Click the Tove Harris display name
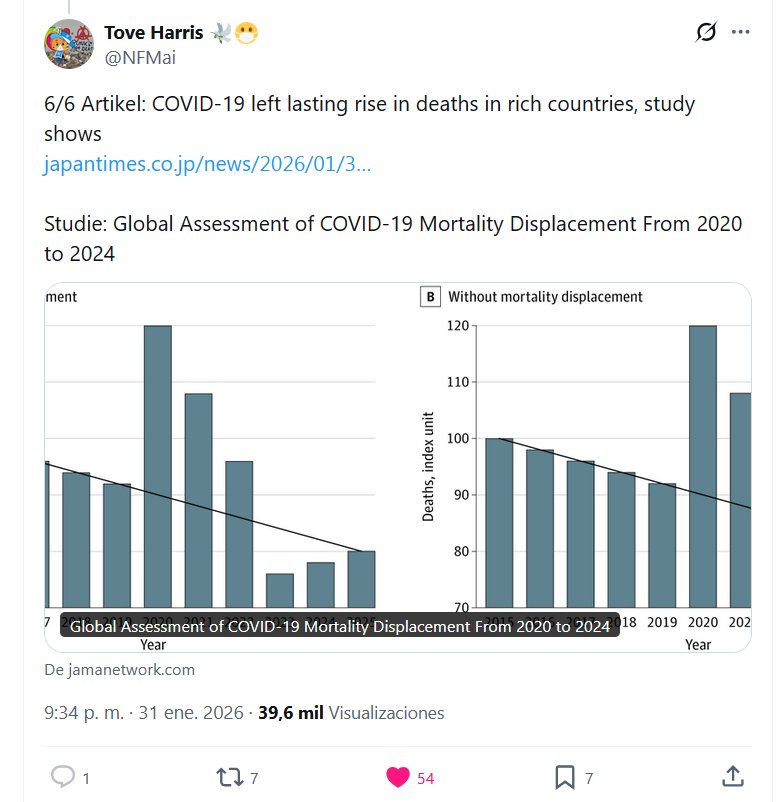Viewport: 780px width, 802px height. click(x=152, y=33)
